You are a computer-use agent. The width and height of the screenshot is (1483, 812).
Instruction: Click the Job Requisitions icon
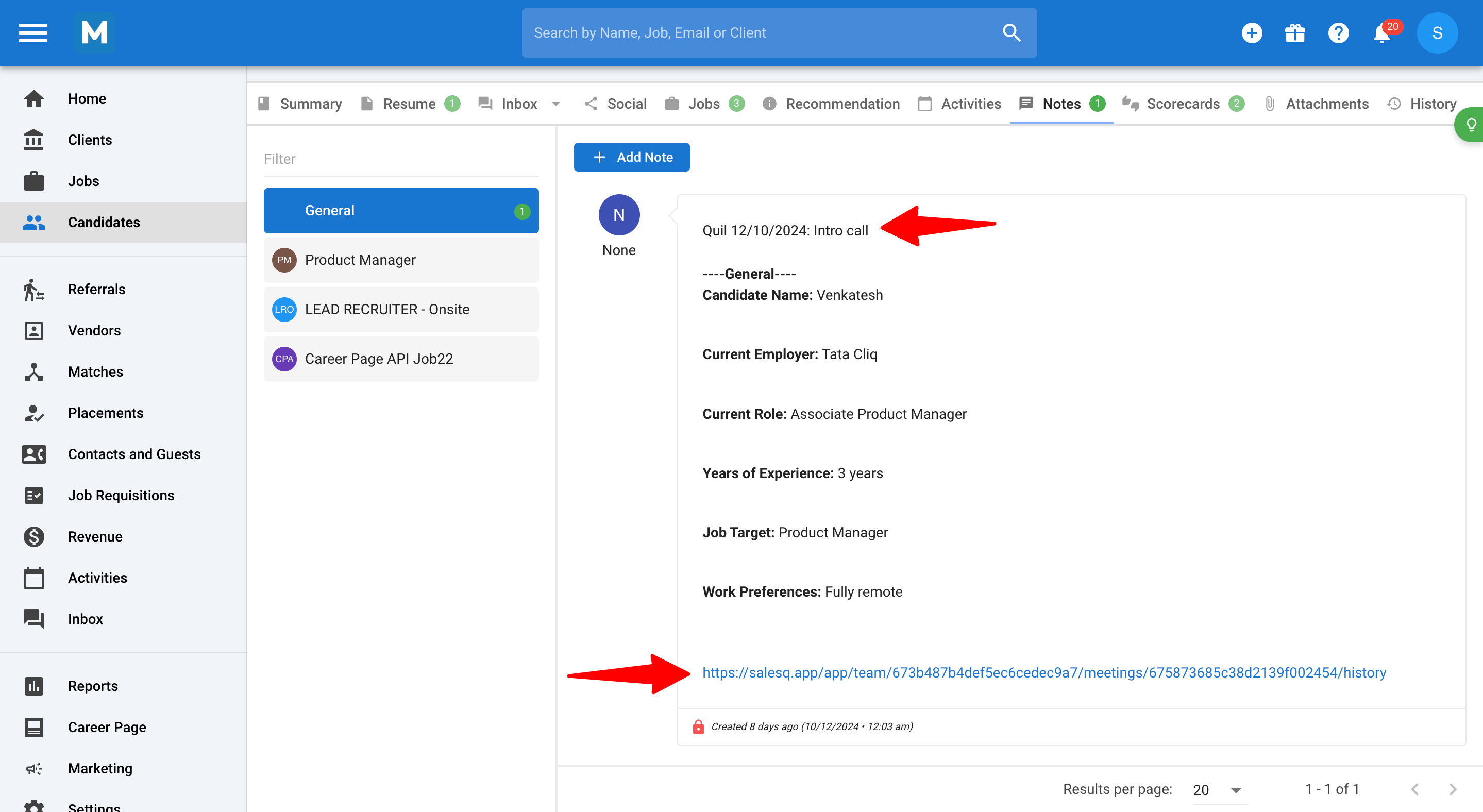pos(34,496)
